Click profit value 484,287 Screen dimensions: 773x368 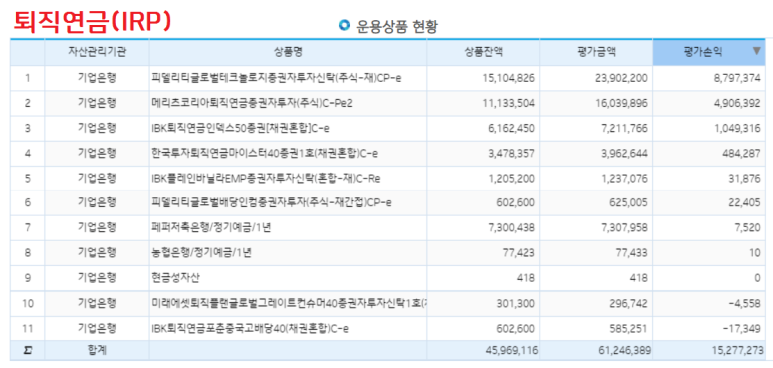click(742, 153)
